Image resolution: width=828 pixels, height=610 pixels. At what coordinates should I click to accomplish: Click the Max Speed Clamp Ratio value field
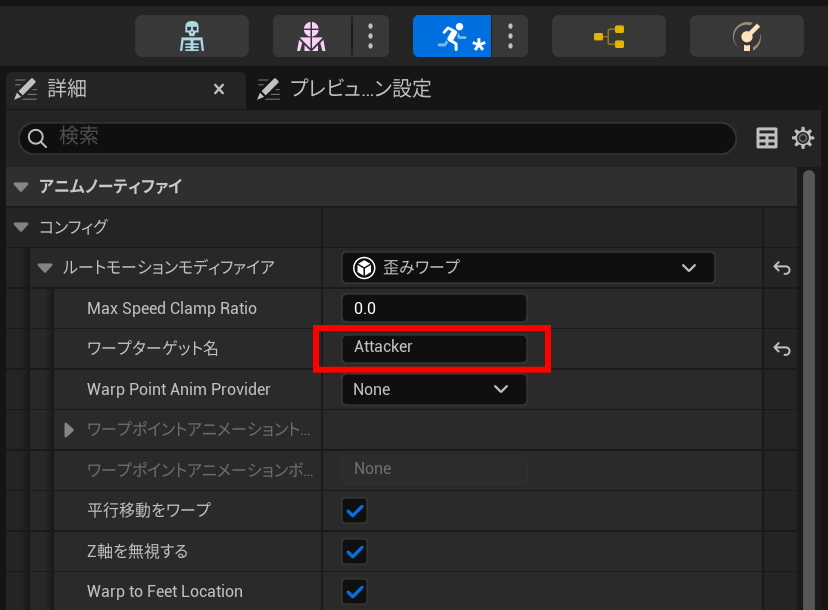point(433,308)
